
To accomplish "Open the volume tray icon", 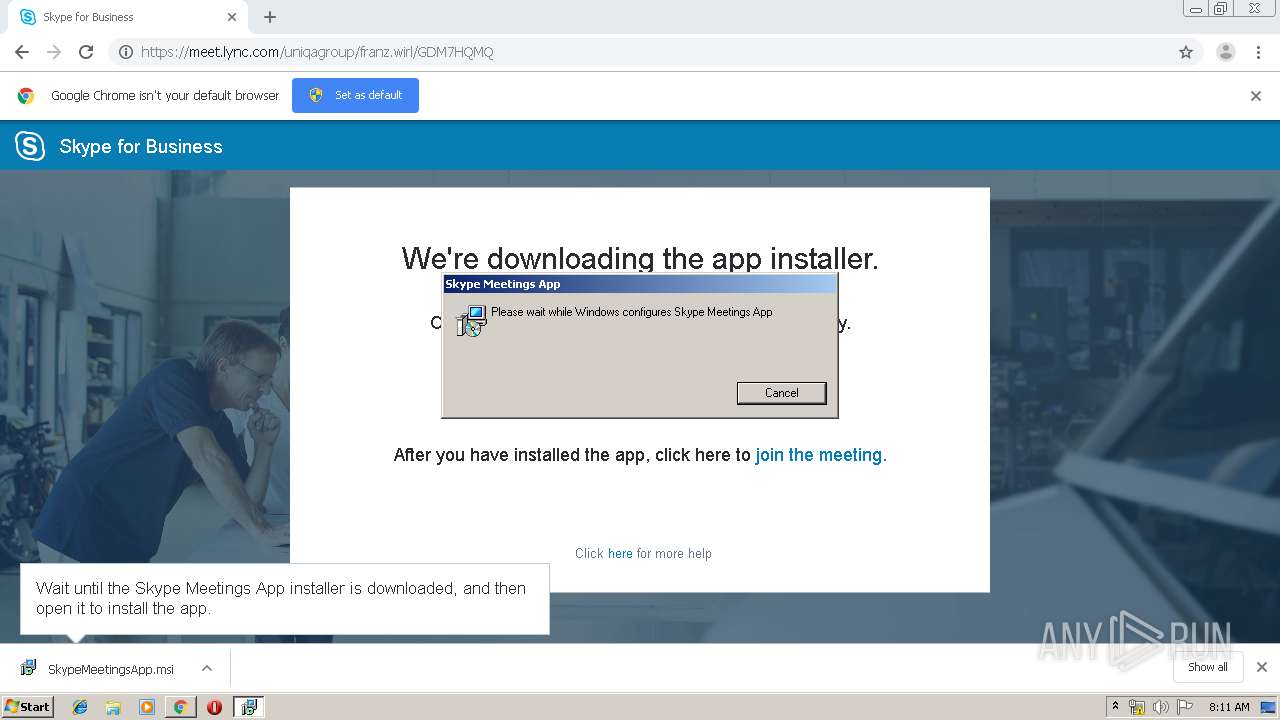I will click(x=1160, y=707).
